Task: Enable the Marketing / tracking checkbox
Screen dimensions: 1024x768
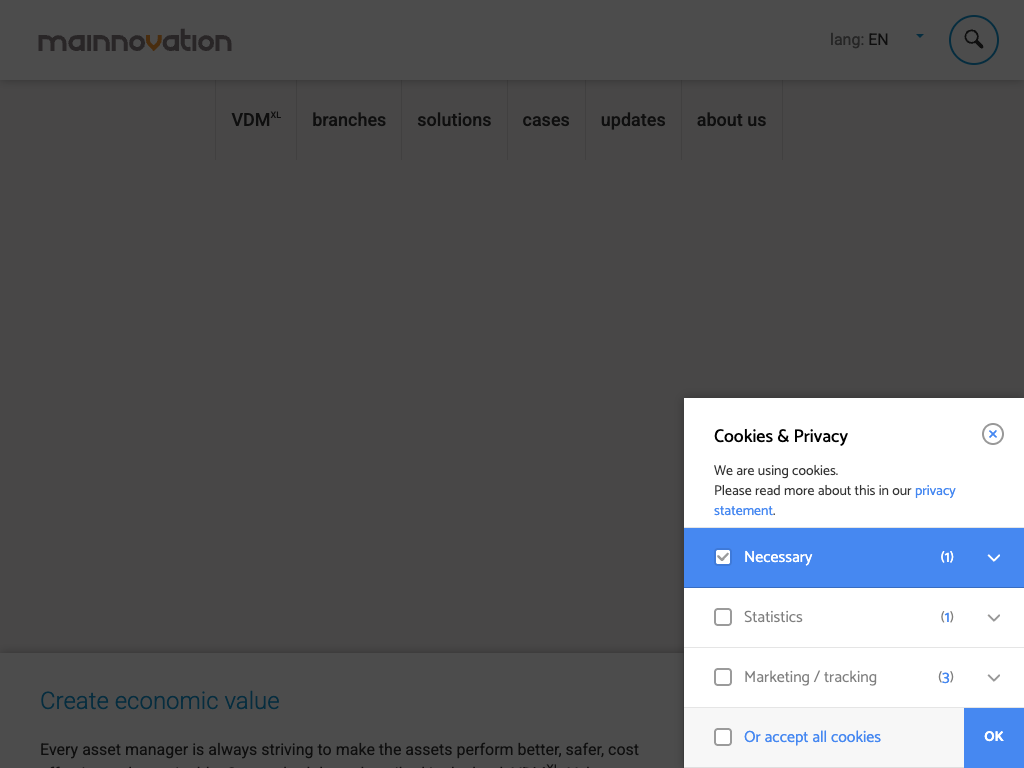Action: 723,677
